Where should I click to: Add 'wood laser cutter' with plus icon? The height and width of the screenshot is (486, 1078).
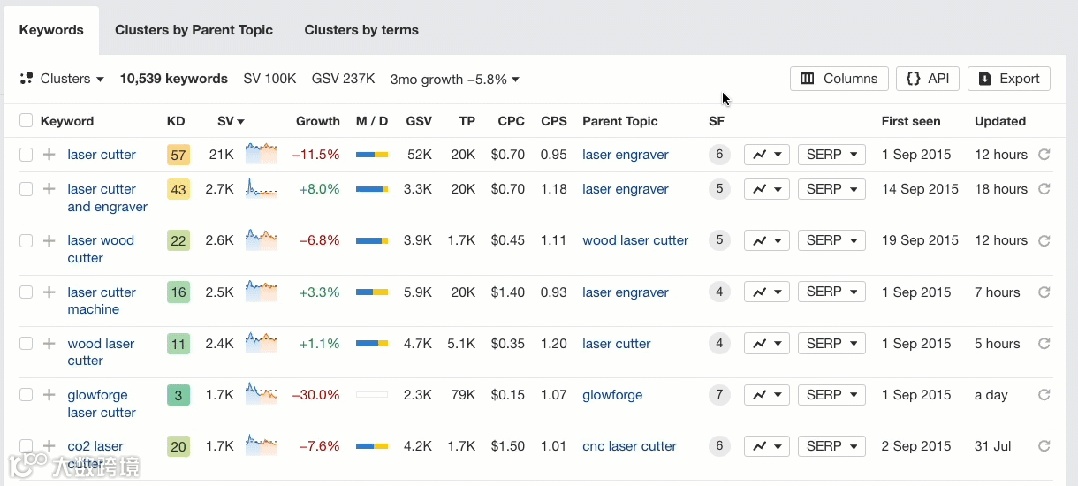pyautogui.click(x=49, y=344)
